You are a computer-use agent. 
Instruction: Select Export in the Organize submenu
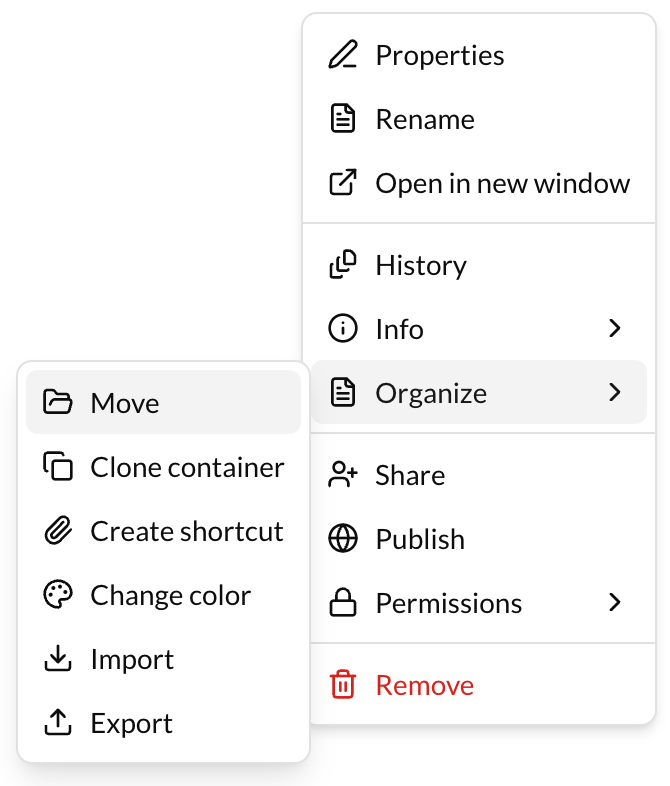(x=163, y=722)
